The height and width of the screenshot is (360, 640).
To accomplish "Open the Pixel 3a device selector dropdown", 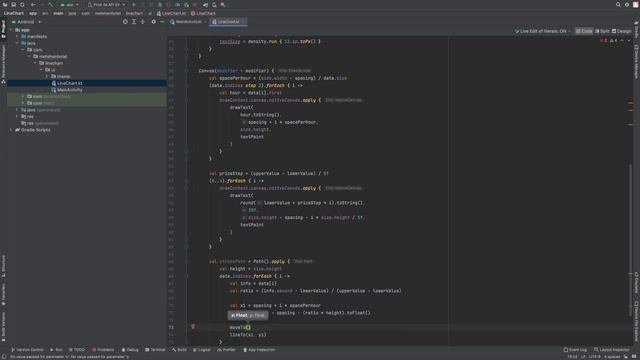I will pos(107,4).
